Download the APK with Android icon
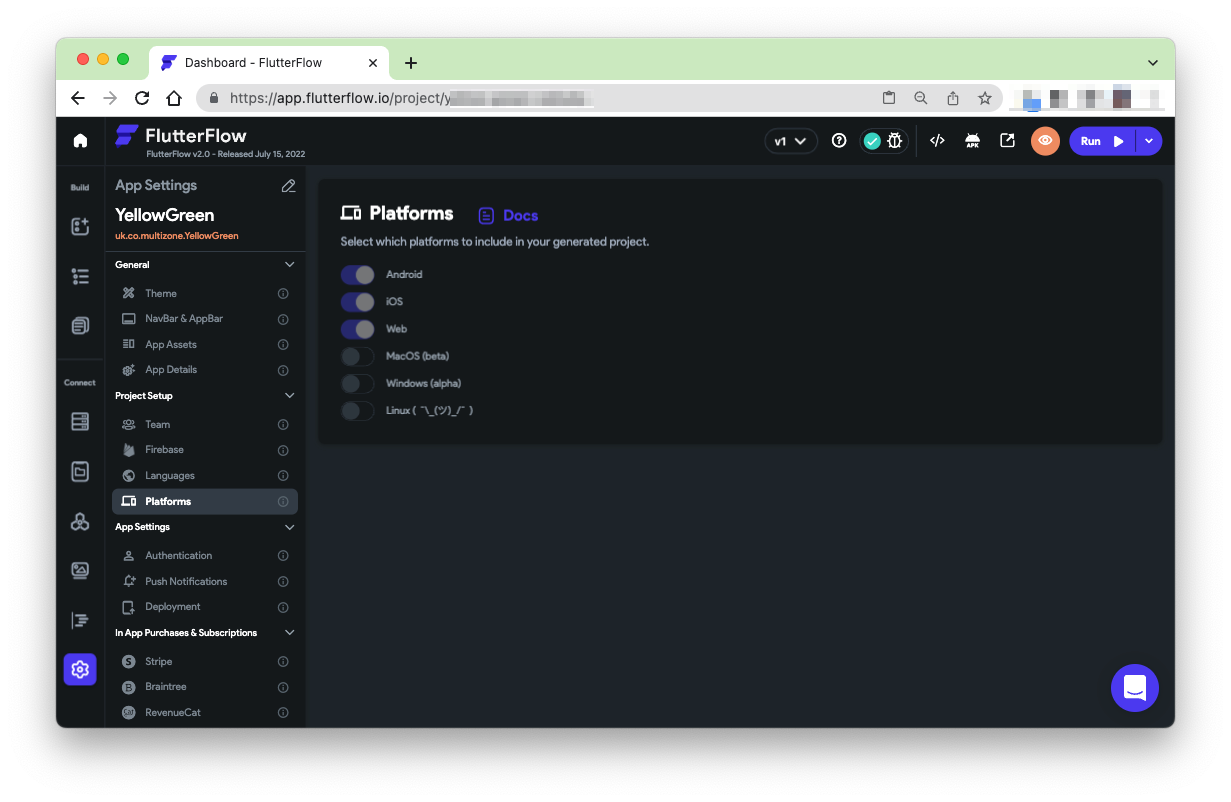This screenshot has height=802, width=1231. coord(972,141)
